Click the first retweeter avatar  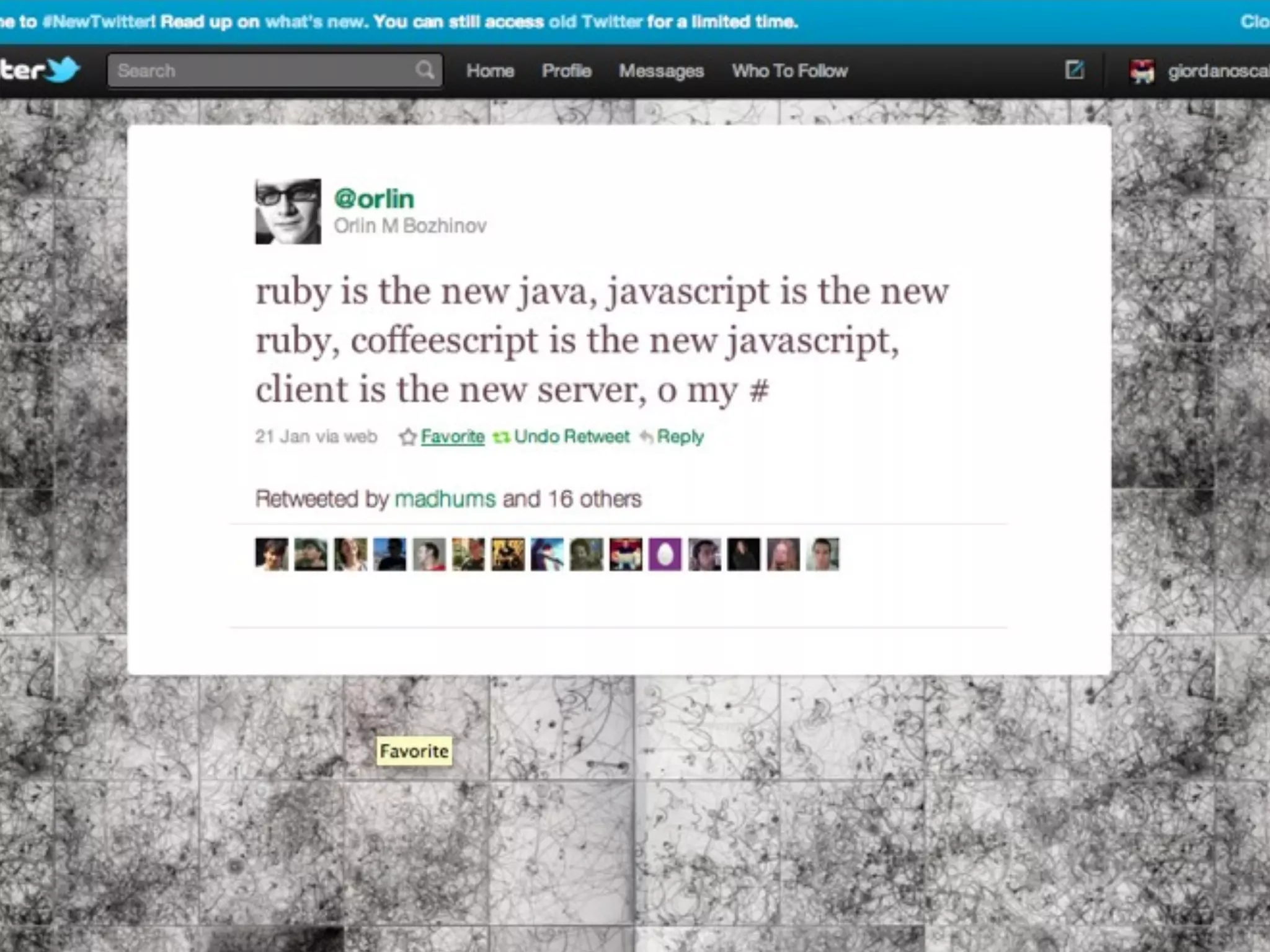(272, 554)
